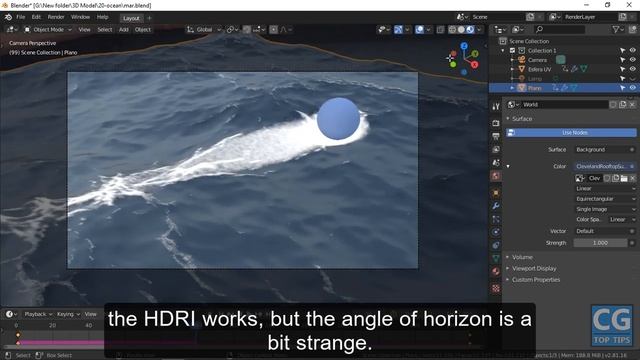Hide Collection 1 with eye icon
The image size is (640, 360).
632,51
